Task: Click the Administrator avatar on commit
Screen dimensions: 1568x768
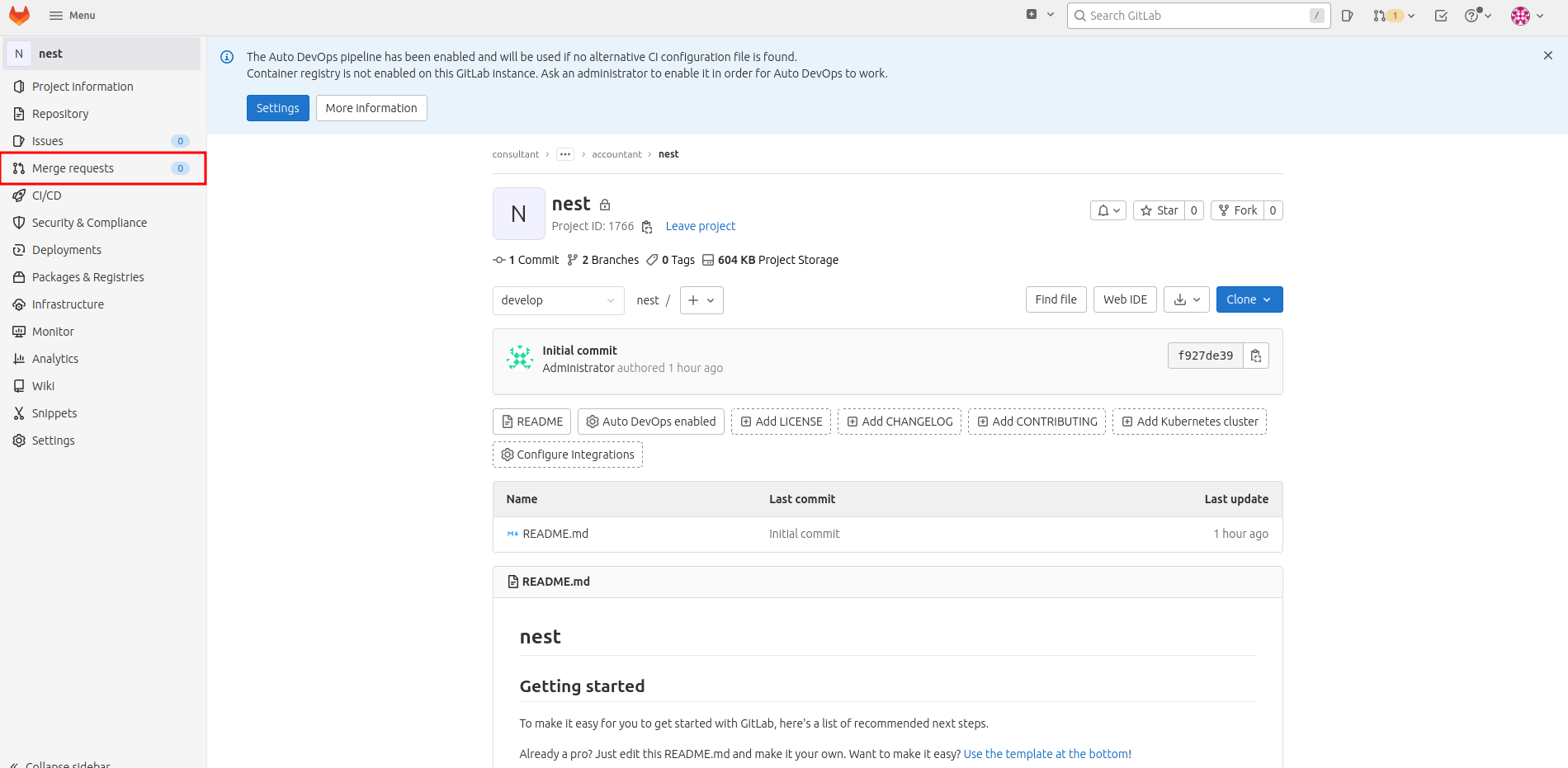Action: (520, 358)
